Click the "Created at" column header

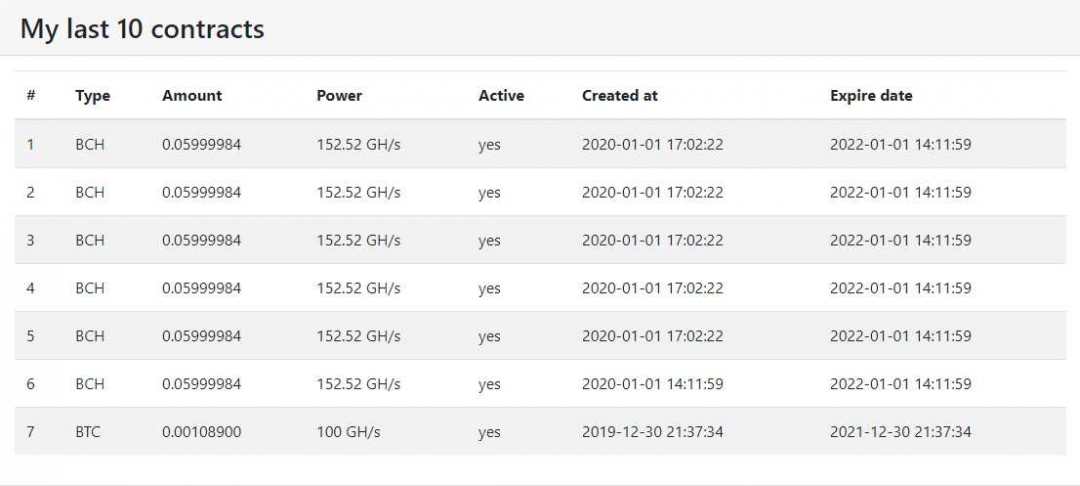(620, 96)
